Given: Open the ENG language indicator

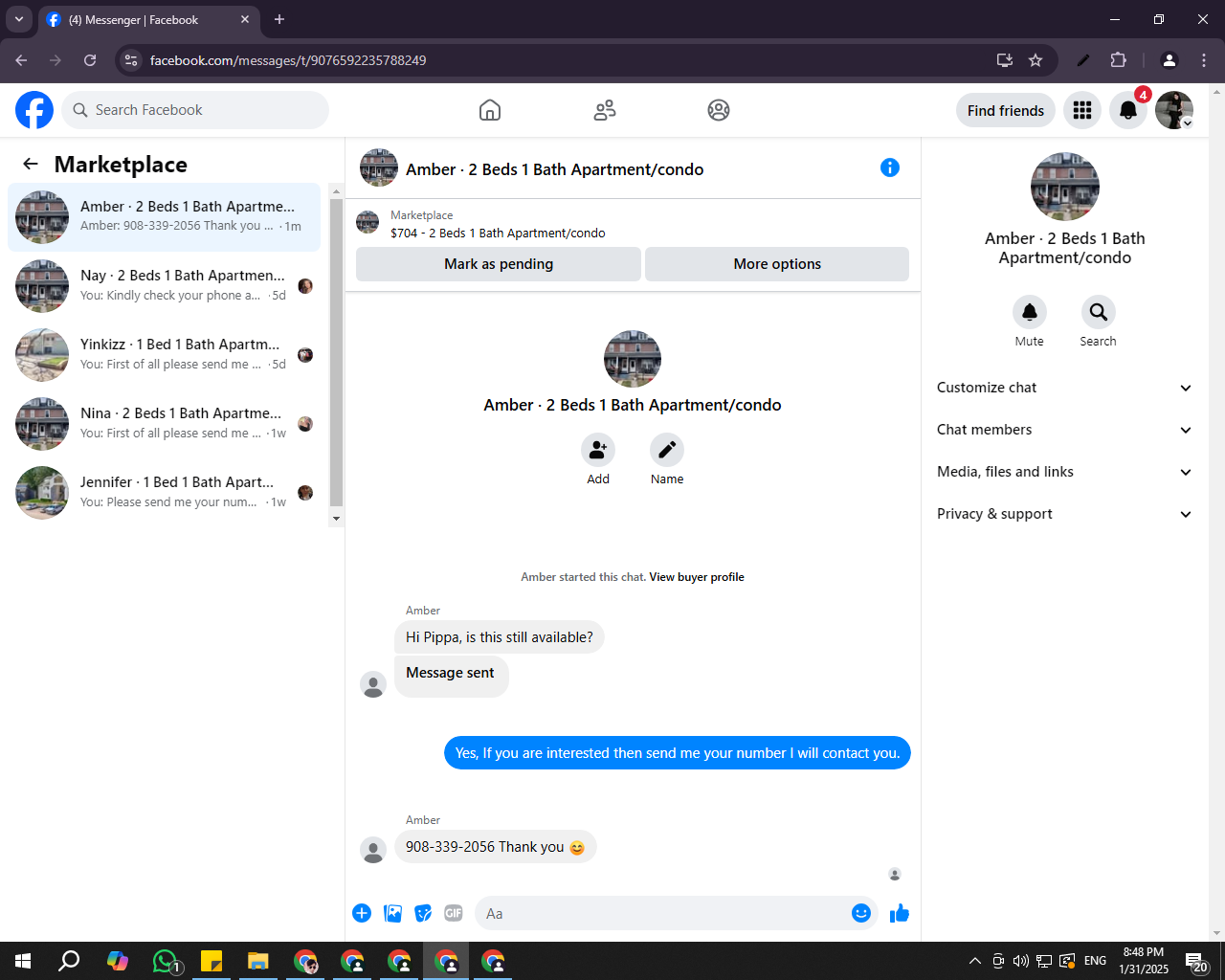Looking at the screenshot, I should 1096,961.
